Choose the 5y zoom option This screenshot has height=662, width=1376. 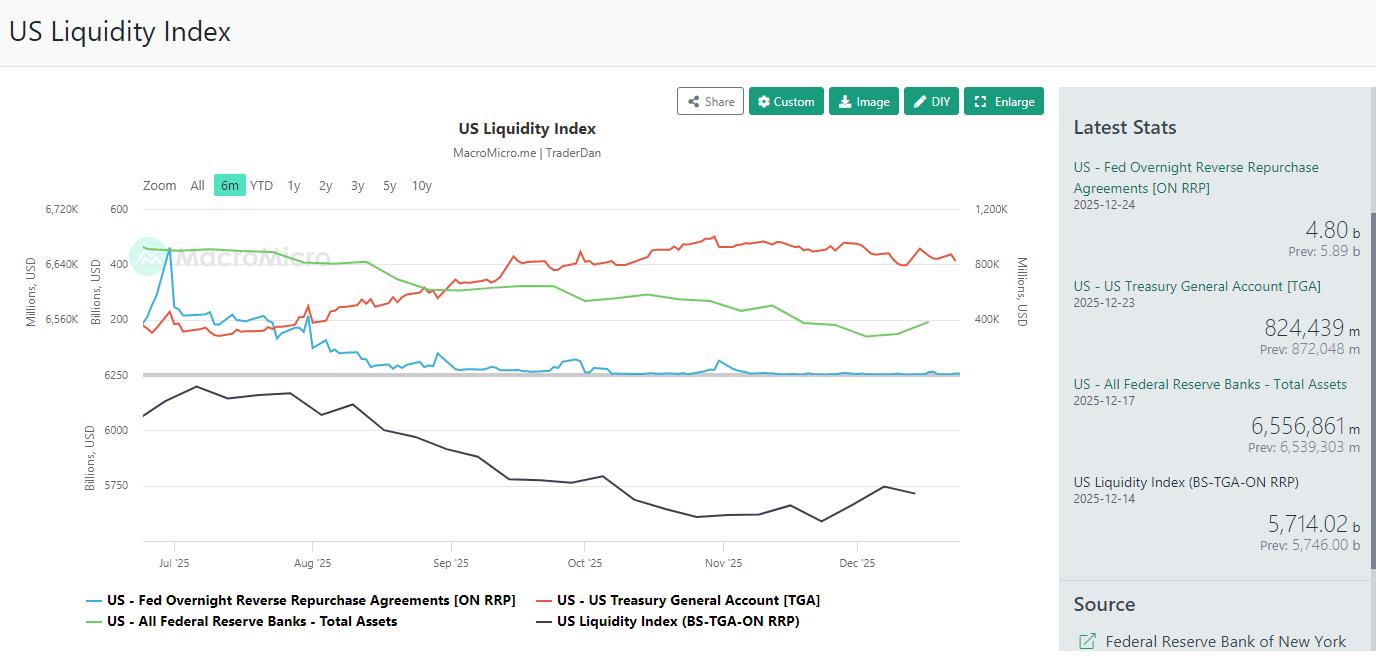389,185
